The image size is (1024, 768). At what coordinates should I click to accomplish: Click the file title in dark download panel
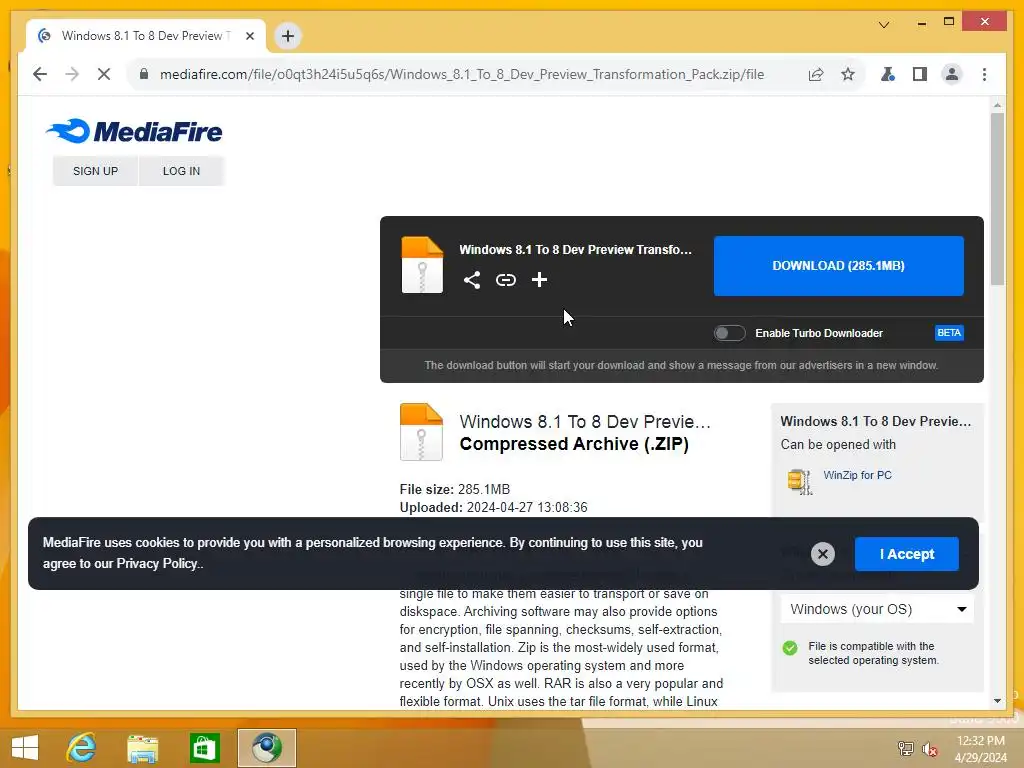tap(575, 249)
